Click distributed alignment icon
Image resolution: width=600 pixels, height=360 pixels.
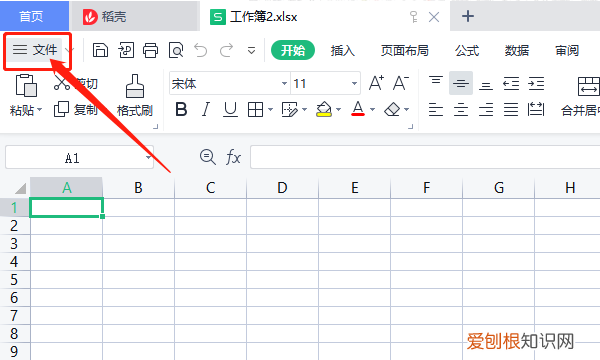(536, 110)
